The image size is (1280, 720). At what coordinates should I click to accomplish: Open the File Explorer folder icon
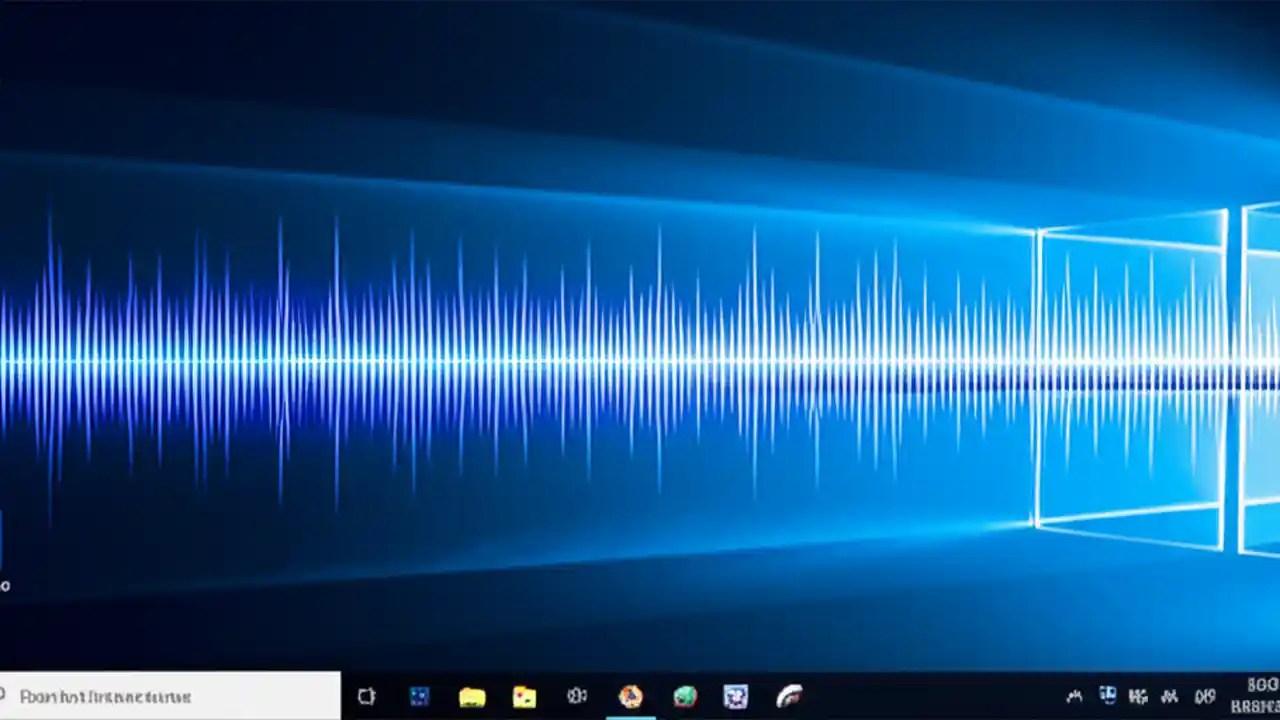click(x=473, y=695)
